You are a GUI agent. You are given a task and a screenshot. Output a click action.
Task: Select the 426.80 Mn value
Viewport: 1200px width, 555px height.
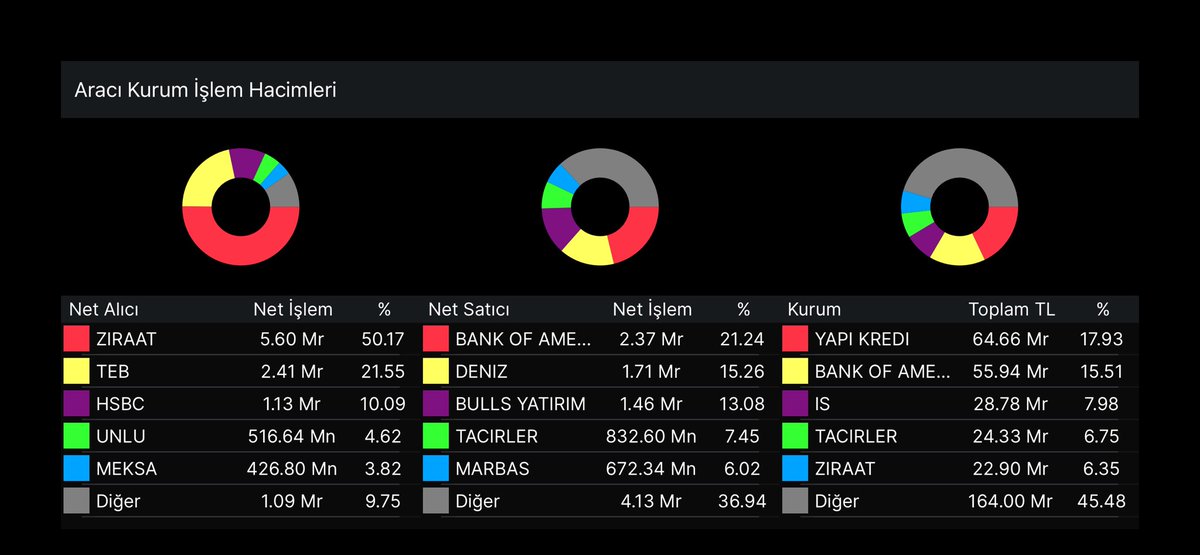[291, 469]
